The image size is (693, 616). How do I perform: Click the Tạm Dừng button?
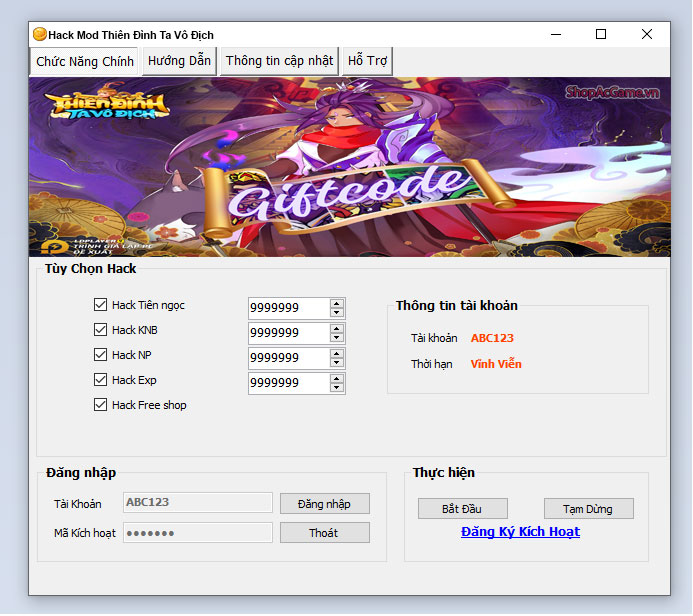click(589, 509)
